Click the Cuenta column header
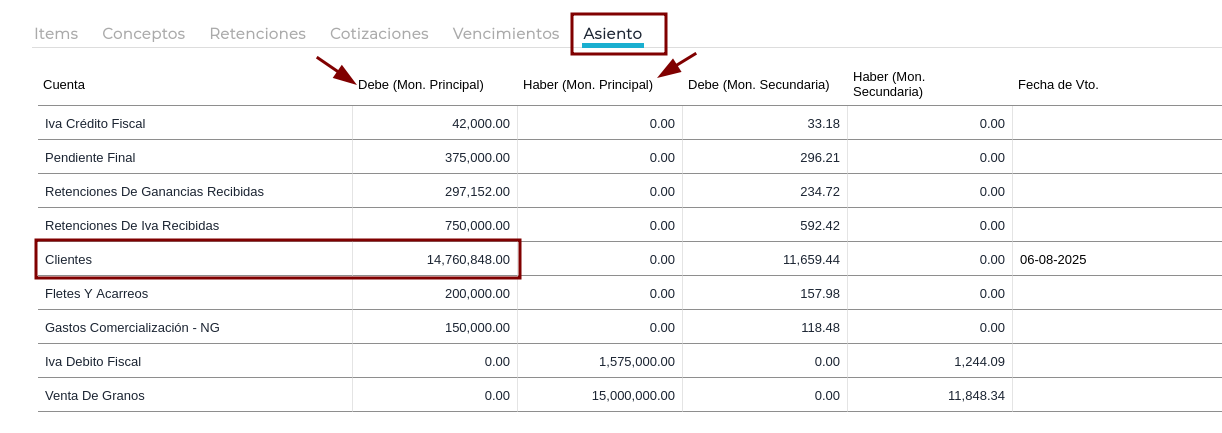The height and width of the screenshot is (433, 1222). (x=64, y=85)
